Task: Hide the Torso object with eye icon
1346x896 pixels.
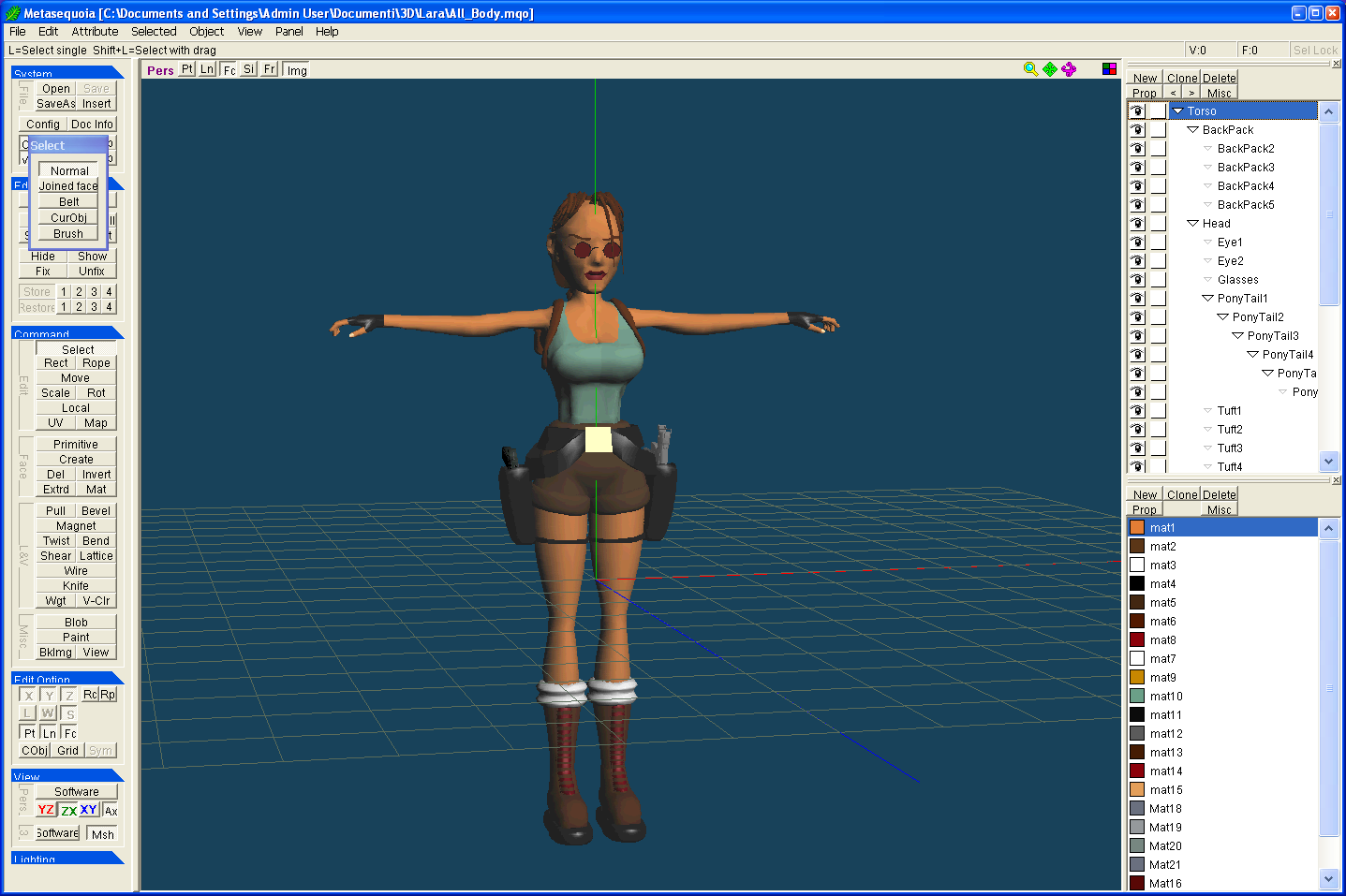Action: [1137, 110]
